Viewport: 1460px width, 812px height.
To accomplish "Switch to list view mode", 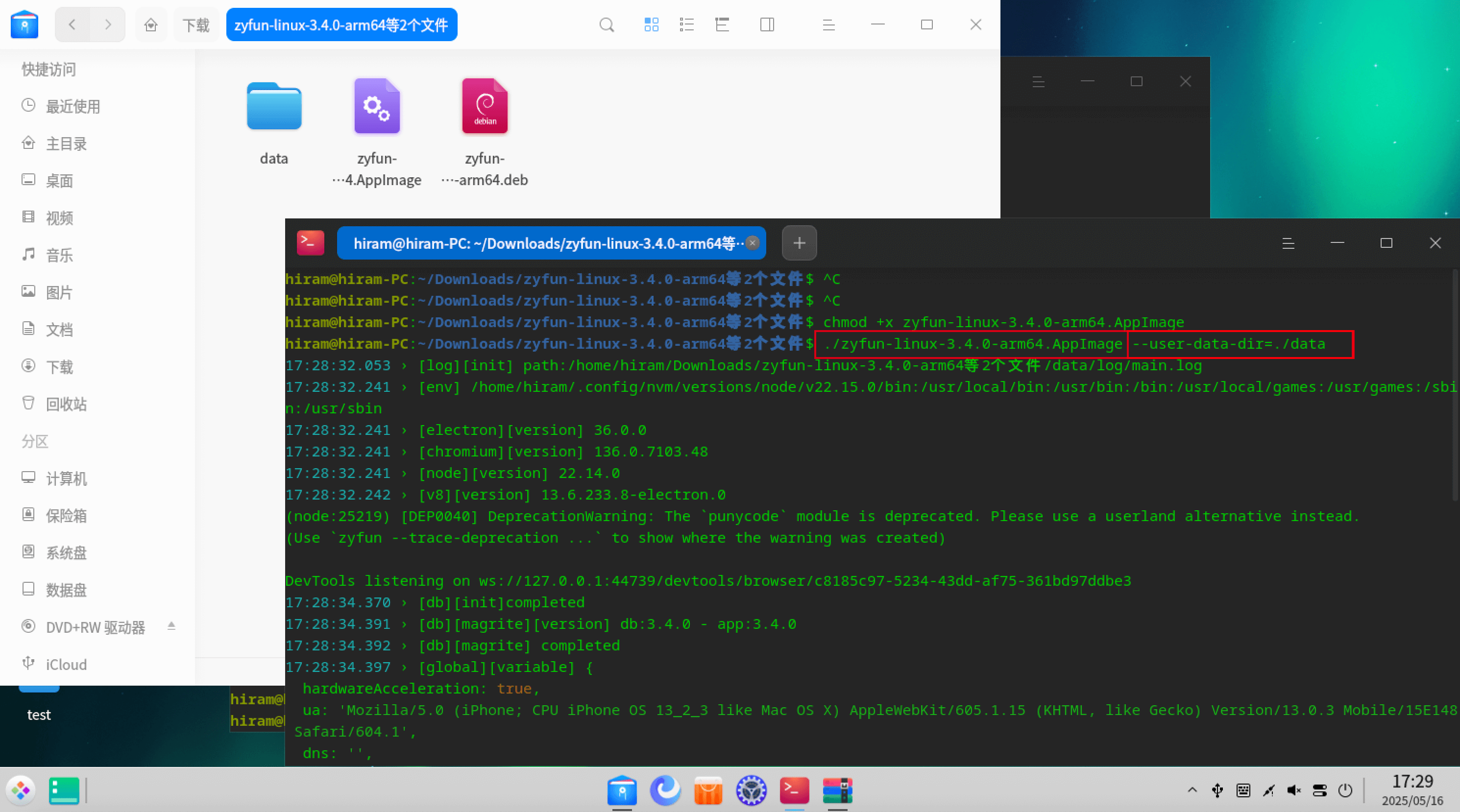I will (x=686, y=24).
